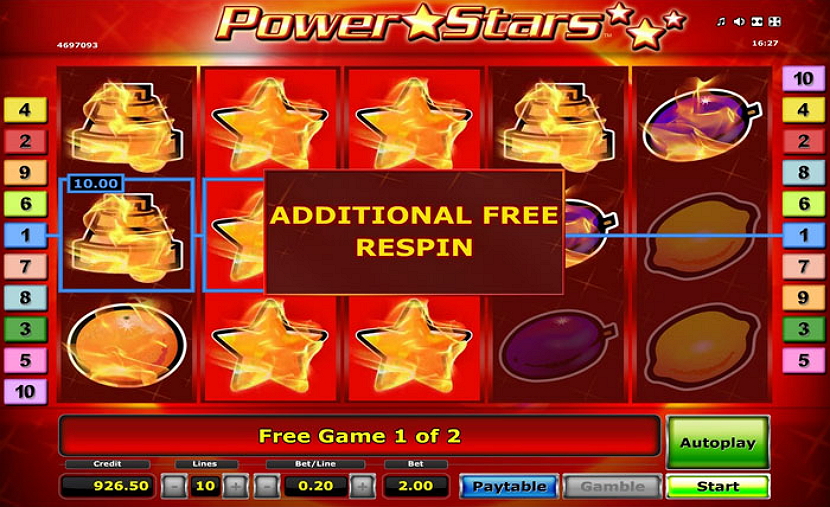This screenshot has width=830, height=507.
Task: Click the widescreen mode icon
Action: [x=757, y=22]
